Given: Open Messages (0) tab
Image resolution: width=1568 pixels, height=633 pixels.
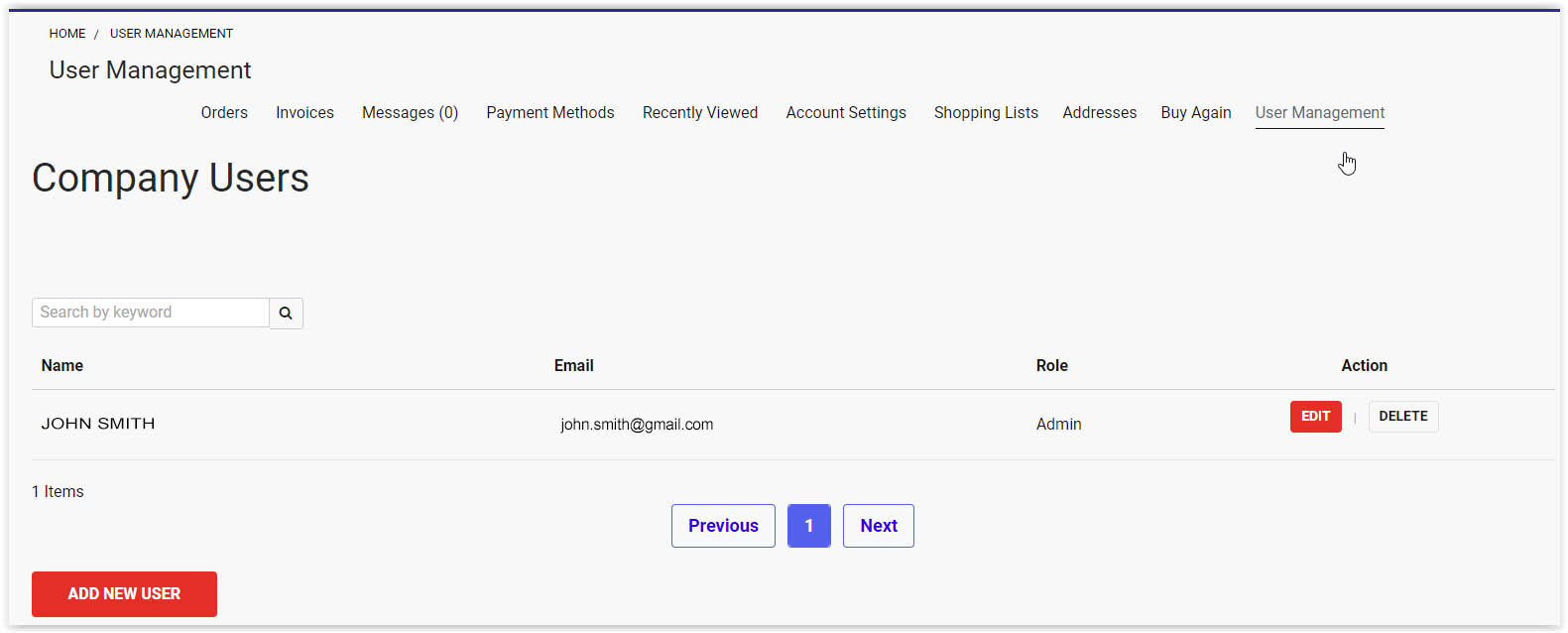Looking at the screenshot, I should pyautogui.click(x=410, y=113).
